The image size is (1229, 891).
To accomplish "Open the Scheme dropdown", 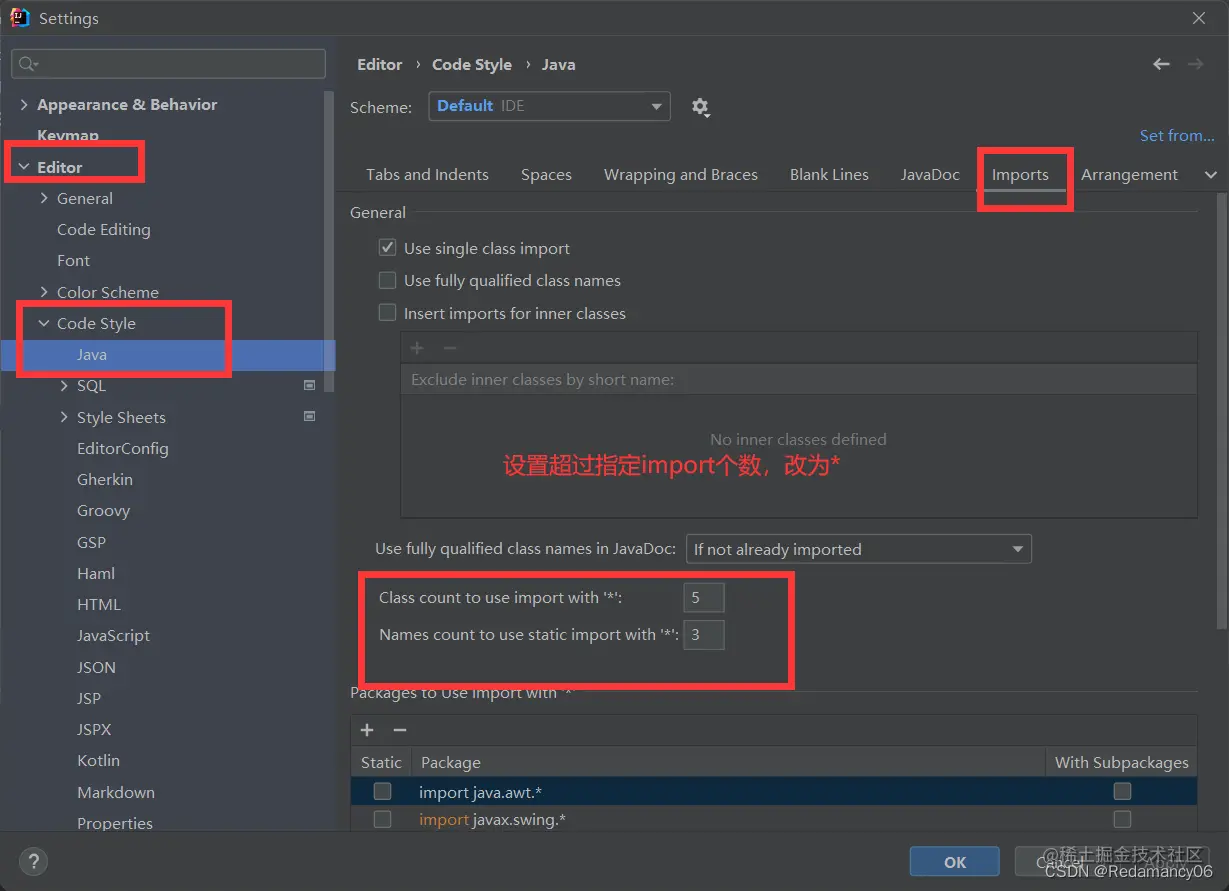I will [x=549, y=106].
